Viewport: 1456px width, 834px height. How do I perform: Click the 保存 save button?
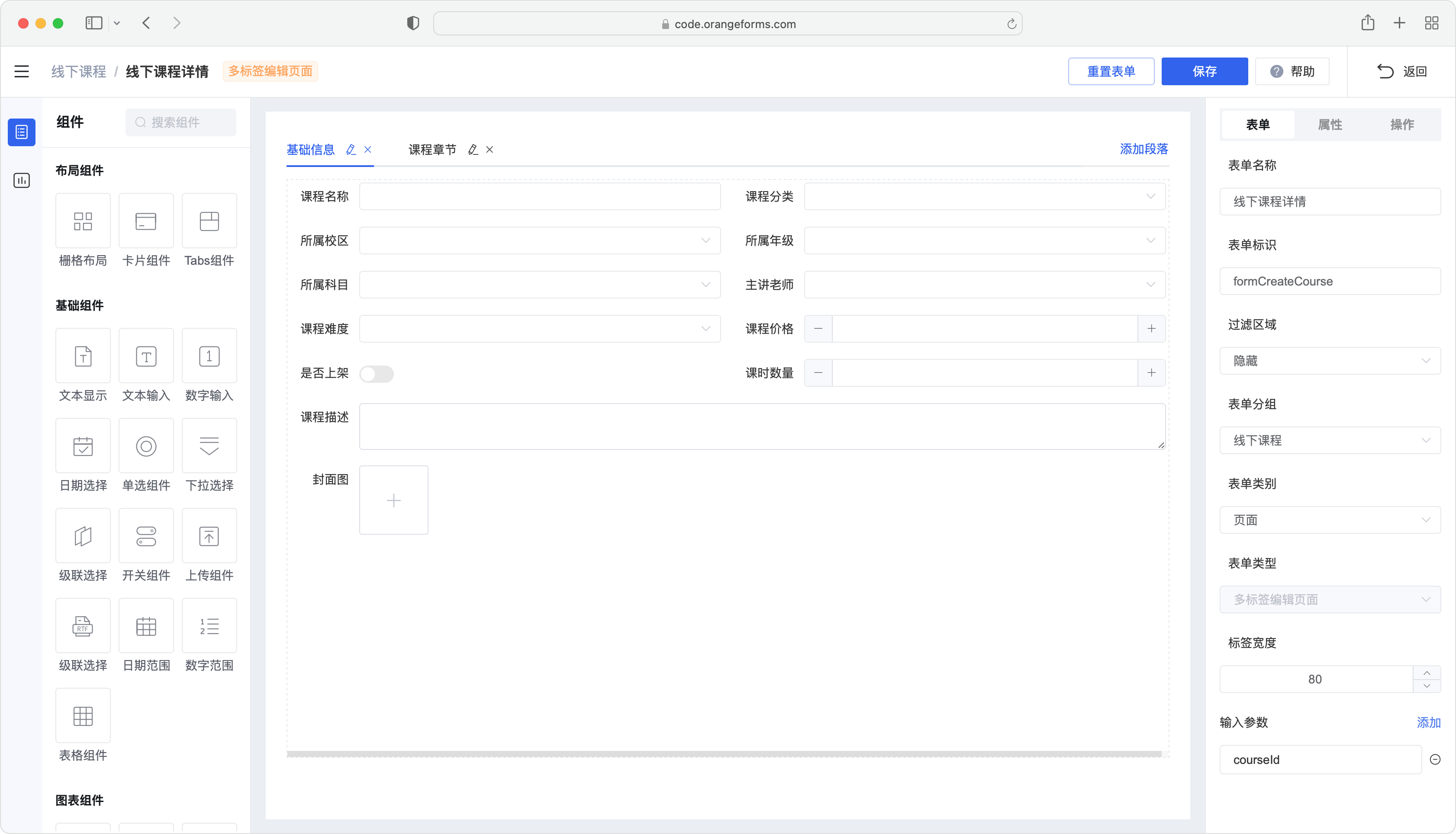point(1205,71)
